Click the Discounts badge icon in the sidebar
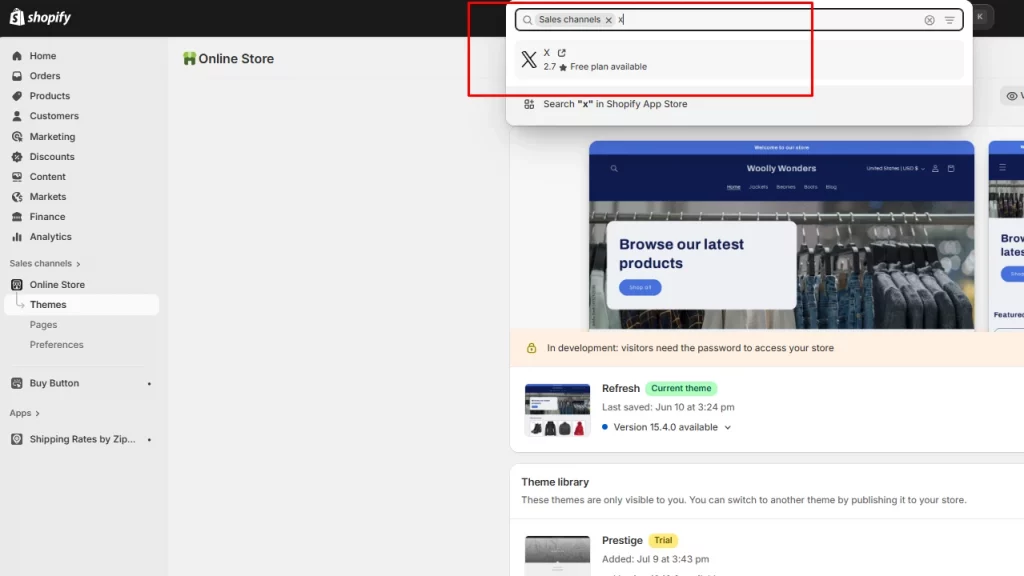 [x=17, y=157]
